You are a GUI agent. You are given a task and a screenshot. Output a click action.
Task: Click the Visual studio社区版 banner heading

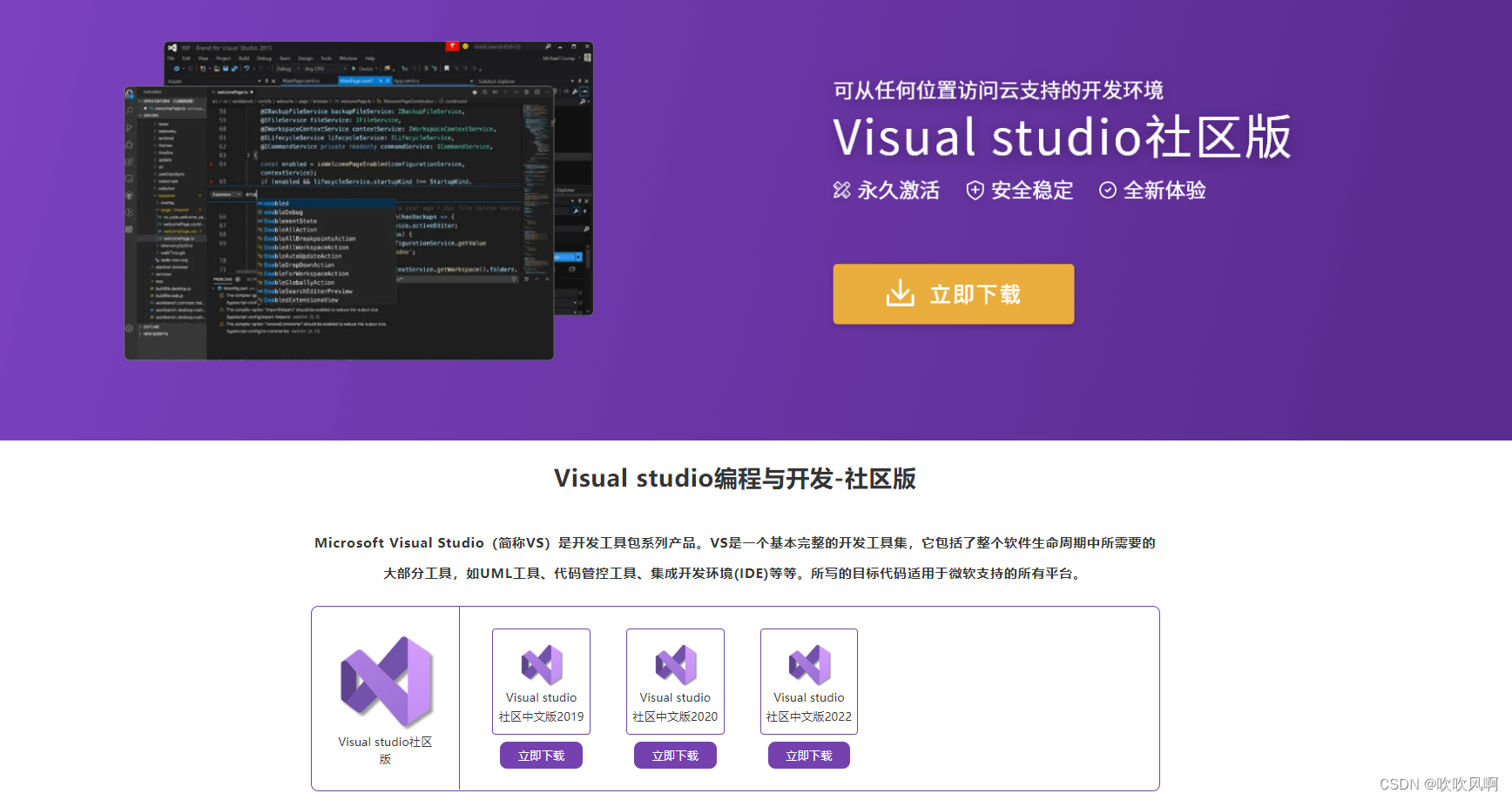1062,138
